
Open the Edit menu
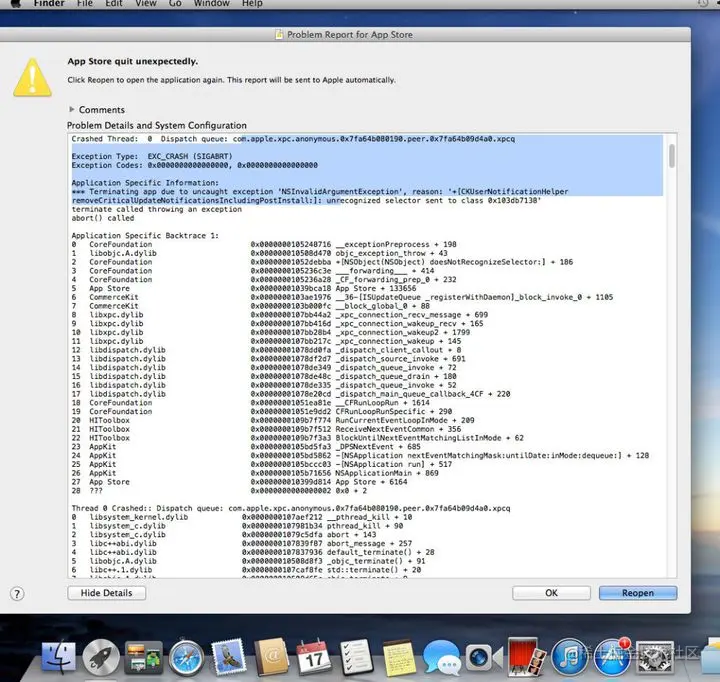click(x=113, y=4)
